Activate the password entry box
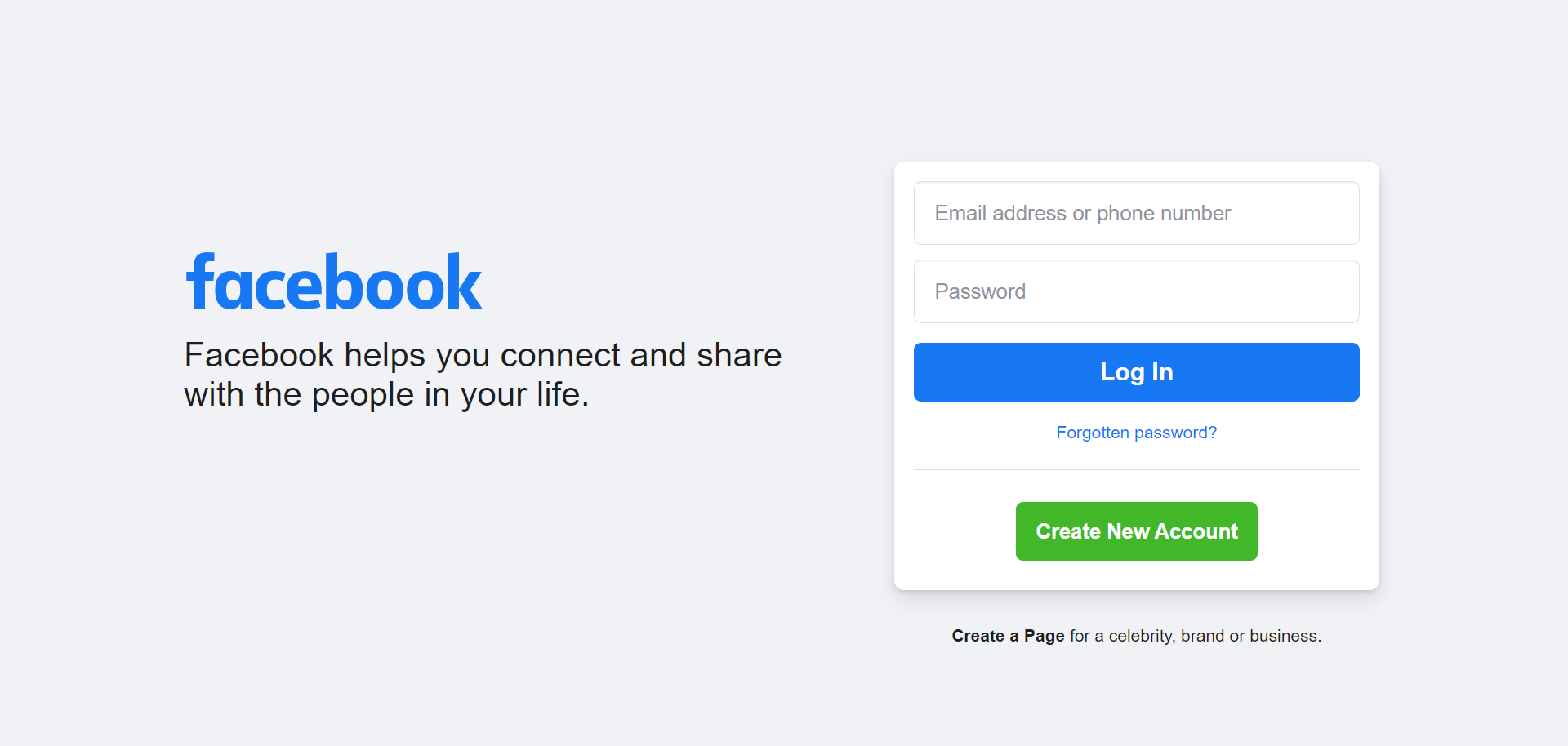 [x=1136, y=291]
